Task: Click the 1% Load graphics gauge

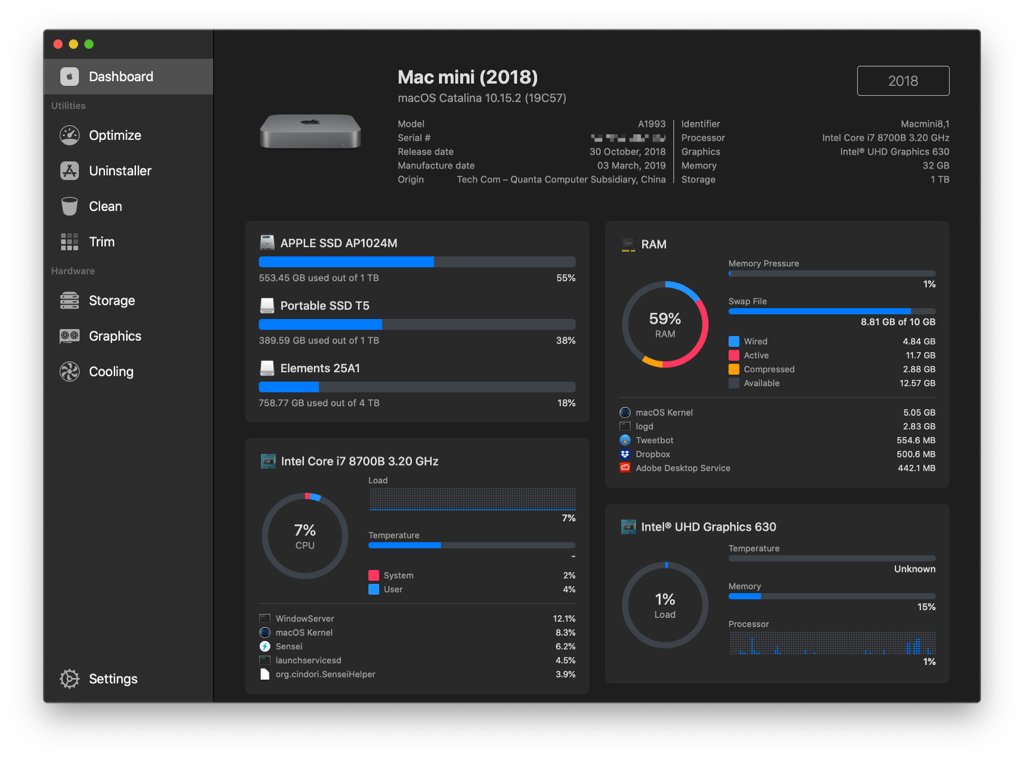Action: click(x=665, y=605)
